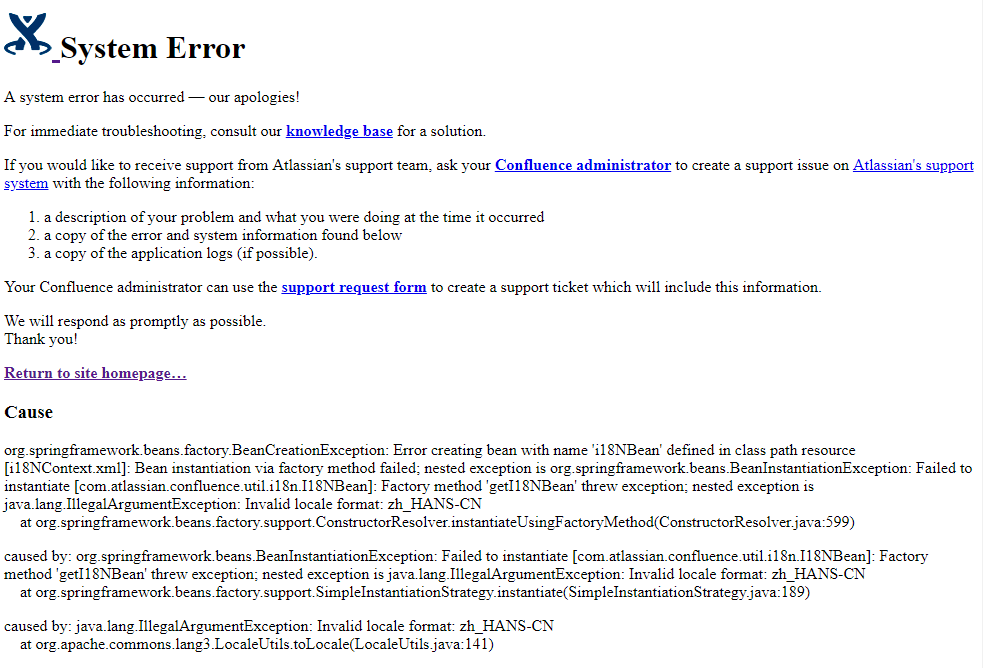Screen dimensions: 983x668
Task: Click the LocaleUtils.java:141 stack trace line
Action: pos(257,644)
